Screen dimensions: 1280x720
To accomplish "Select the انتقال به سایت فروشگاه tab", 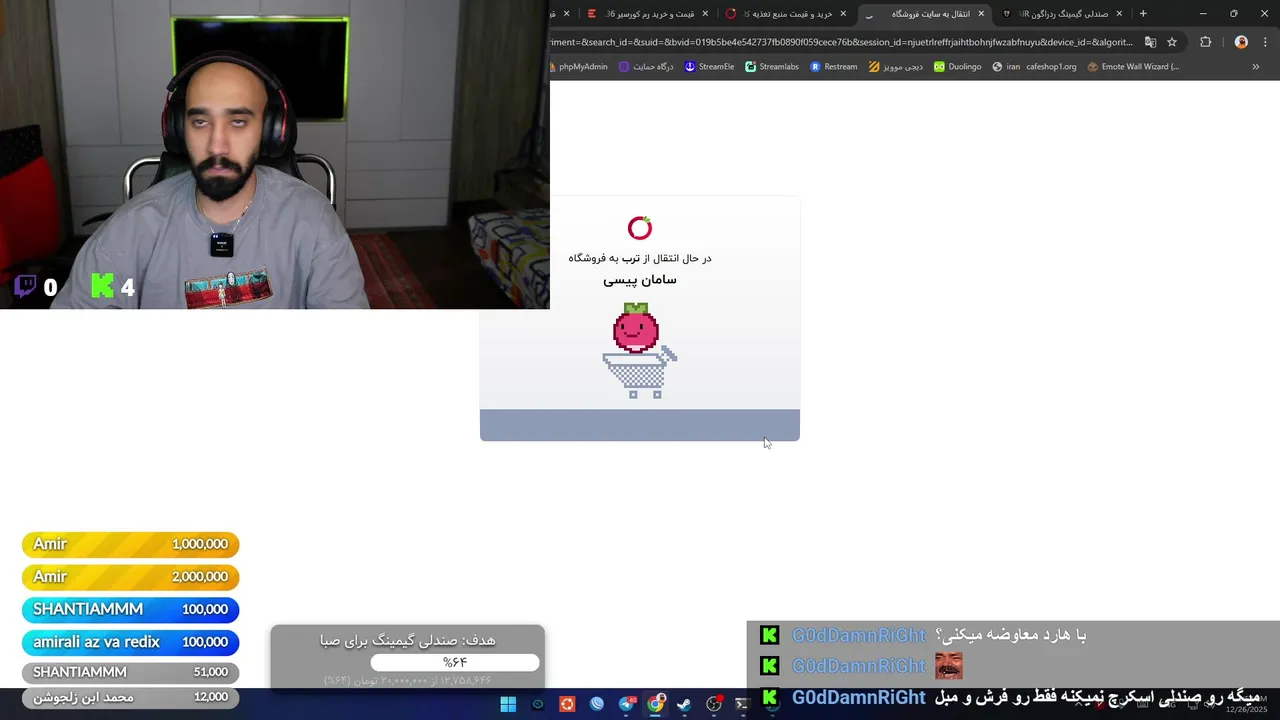I will 924,14.
